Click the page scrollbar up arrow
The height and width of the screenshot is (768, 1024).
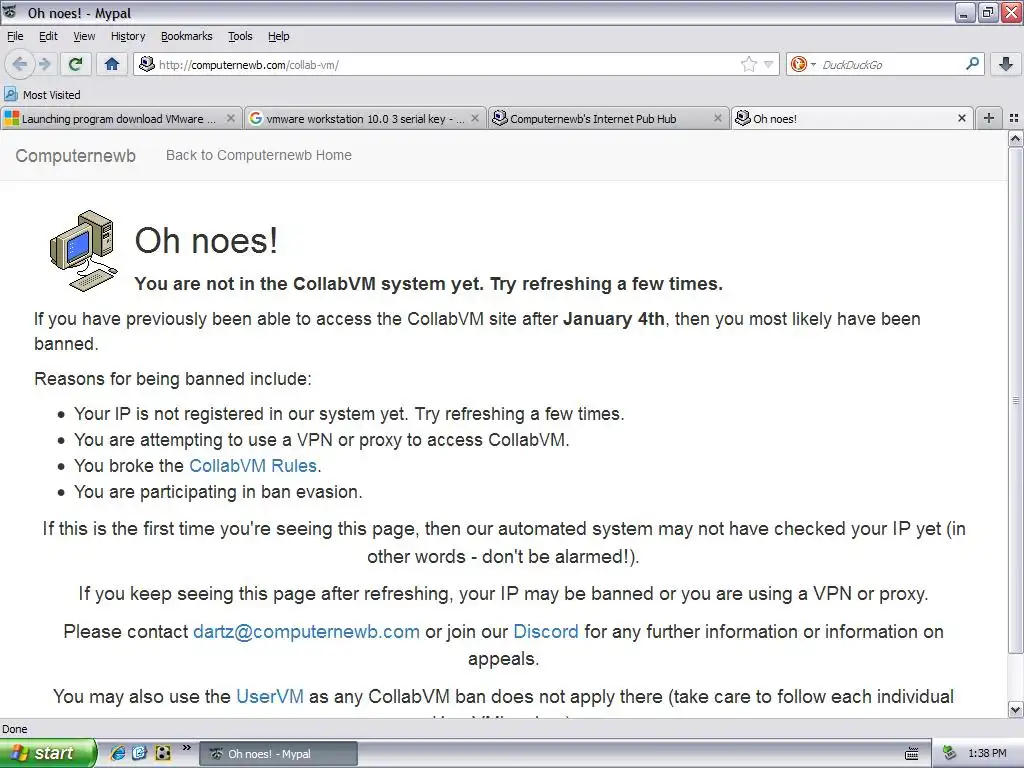[x=1016, y=138]
